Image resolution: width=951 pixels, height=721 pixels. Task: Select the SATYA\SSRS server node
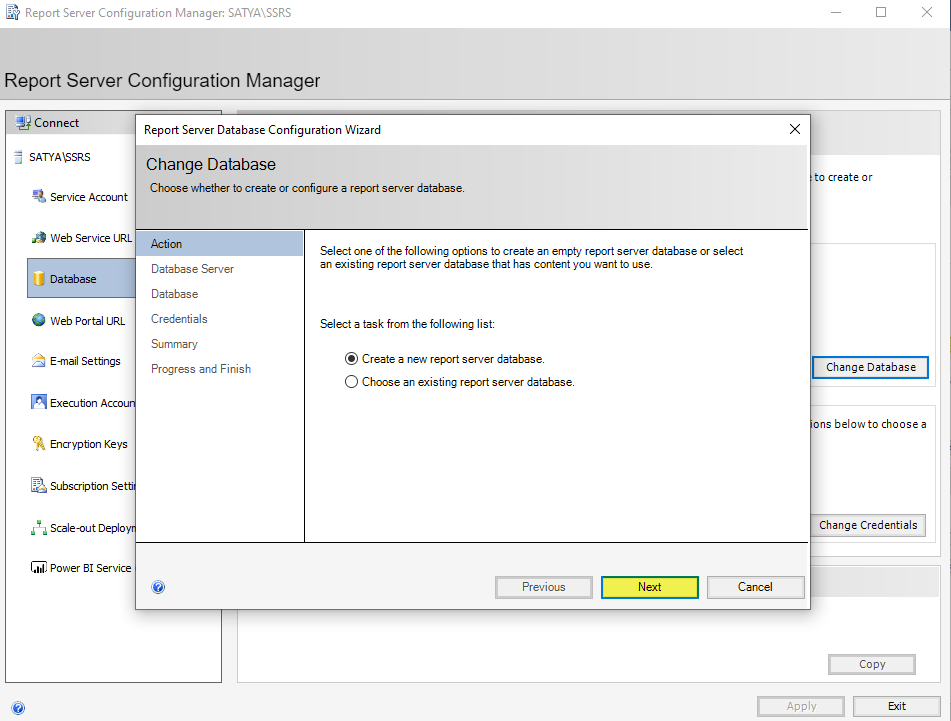coord(59,157)
